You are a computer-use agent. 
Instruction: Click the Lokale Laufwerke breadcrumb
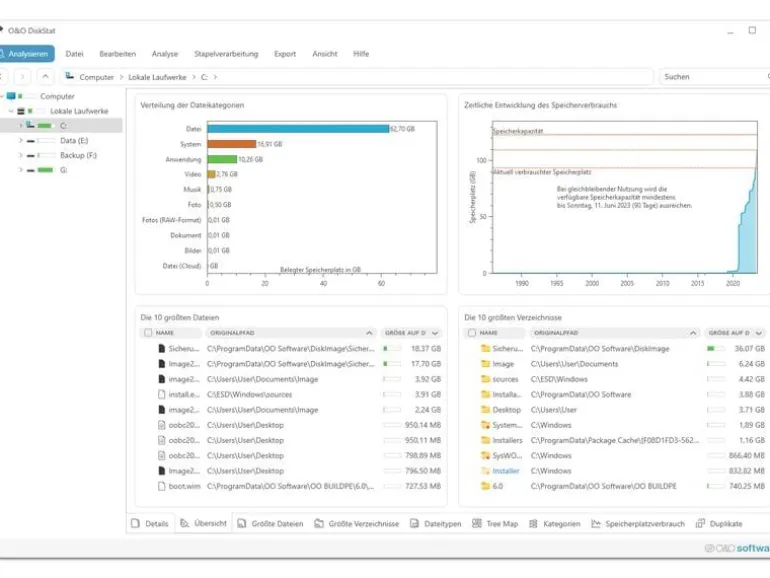point(157,77)
